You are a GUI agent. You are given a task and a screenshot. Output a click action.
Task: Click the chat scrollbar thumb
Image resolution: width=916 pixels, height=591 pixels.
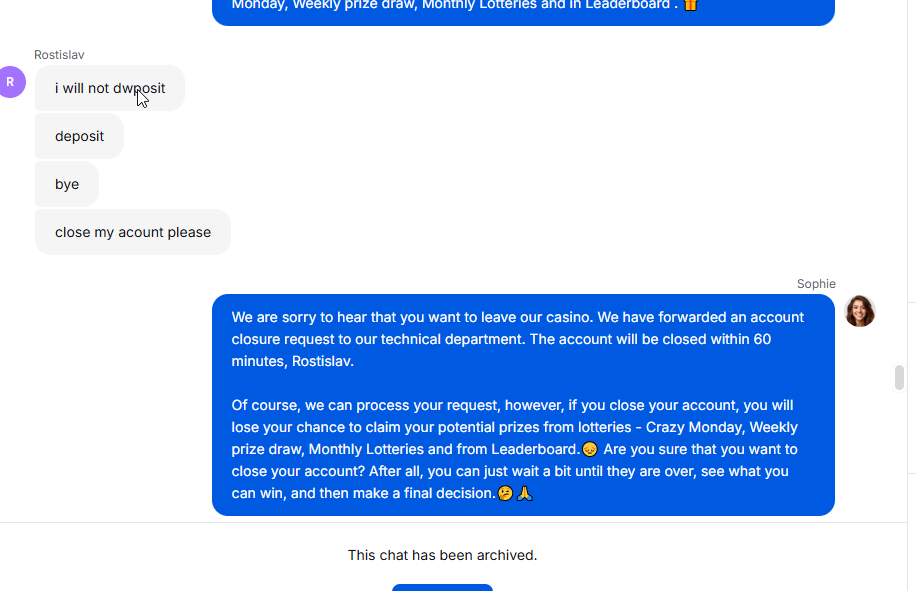(899, 377)
